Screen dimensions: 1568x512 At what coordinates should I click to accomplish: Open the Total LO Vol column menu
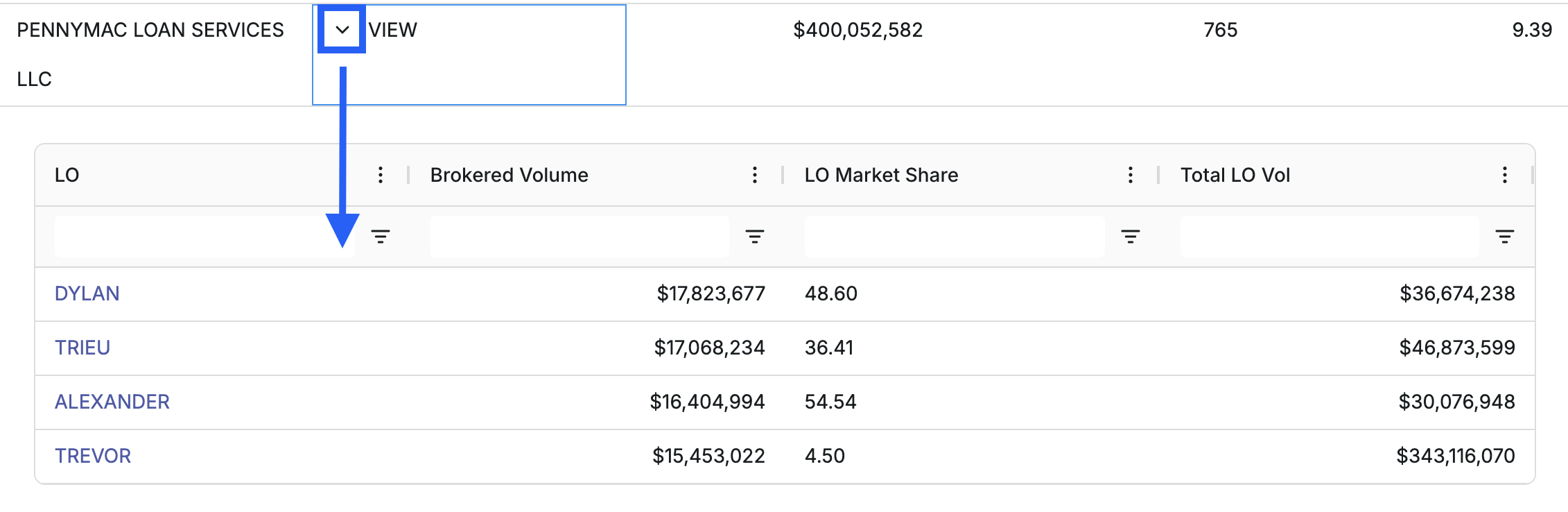(1505, 175)
